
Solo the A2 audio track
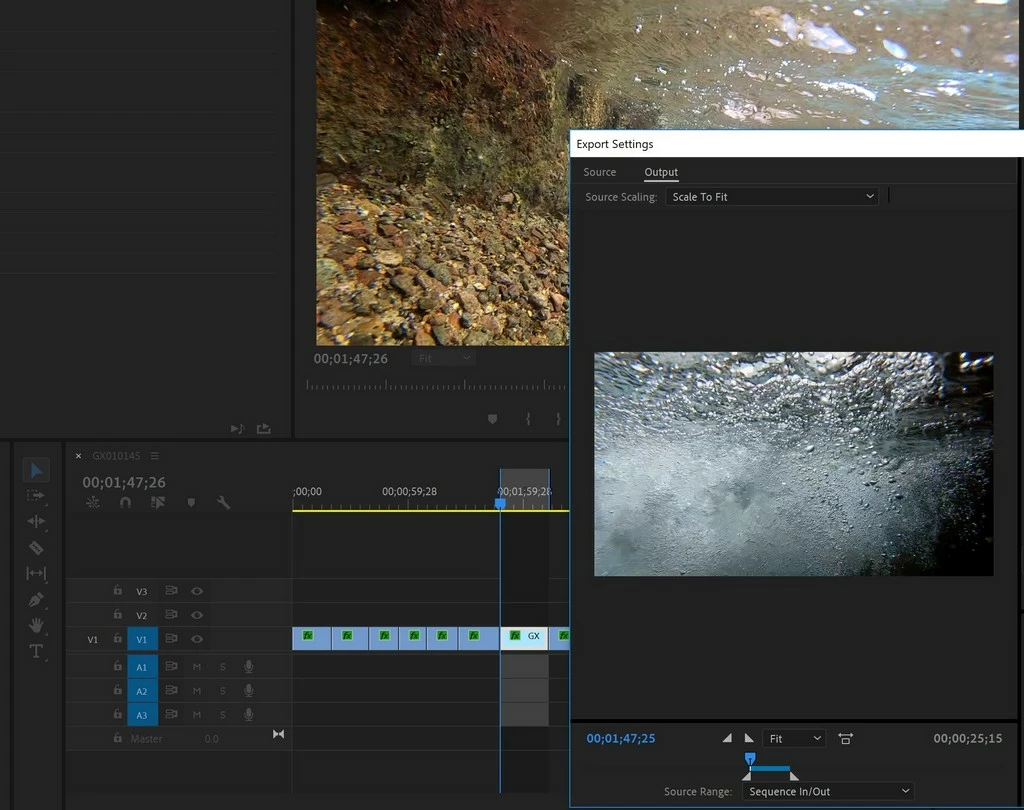[x=223, y=691]
